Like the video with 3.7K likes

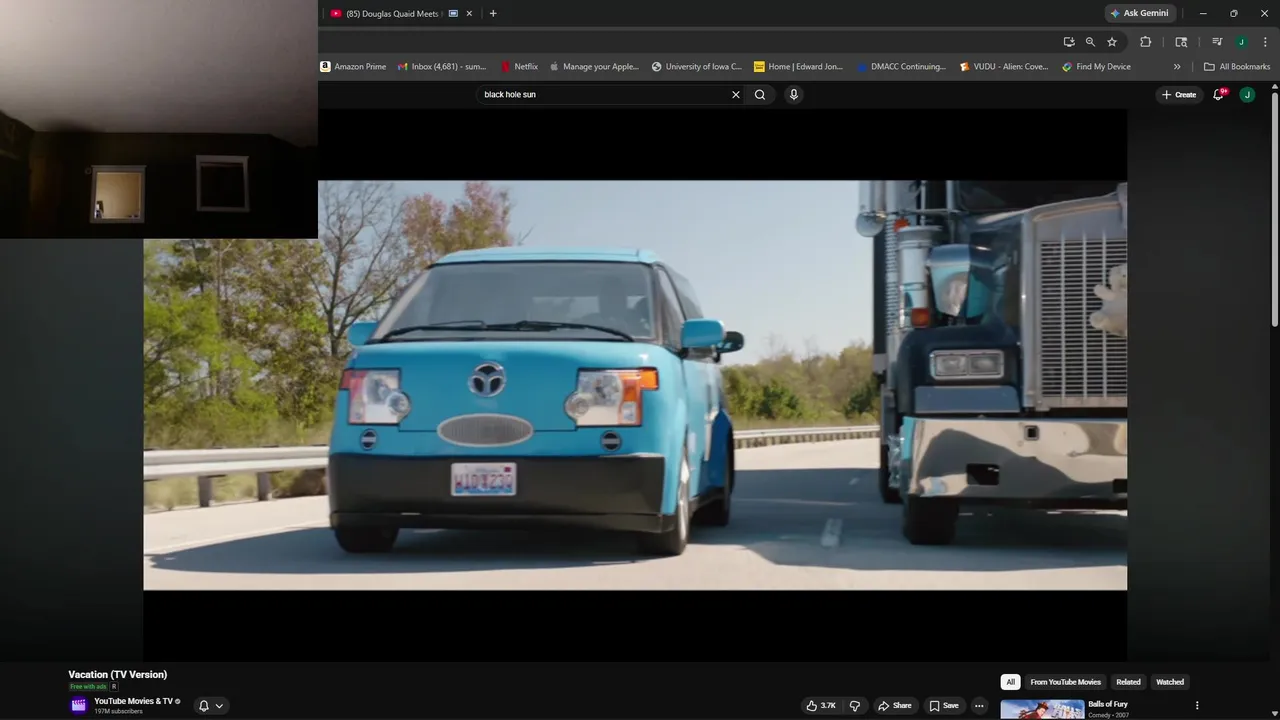pyautogui.click(x=821, y=705)
